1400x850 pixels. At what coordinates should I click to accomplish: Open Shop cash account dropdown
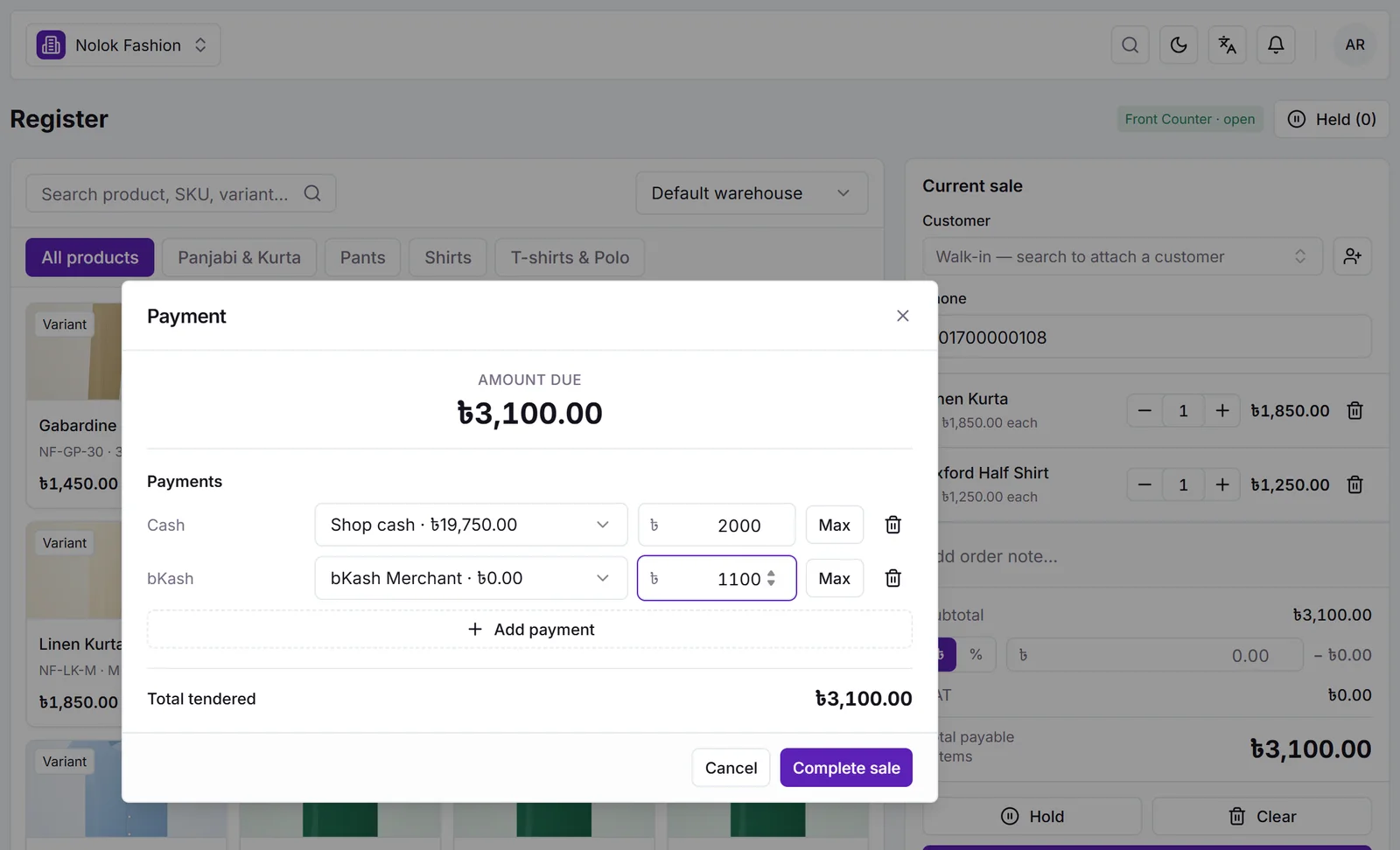471,525
